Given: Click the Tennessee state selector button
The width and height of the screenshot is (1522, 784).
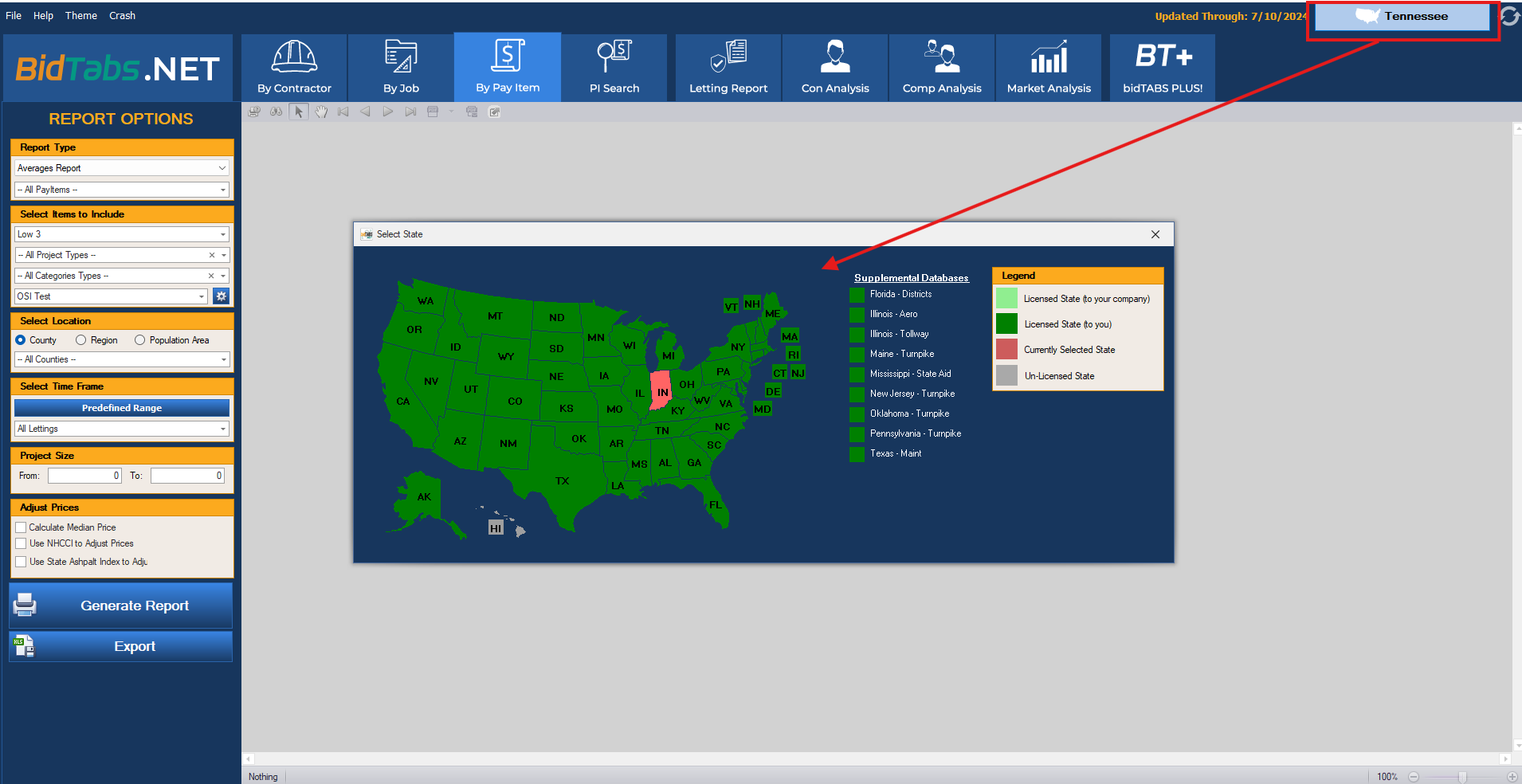Looking at the screenshot, I should [x=1402, y=17].
